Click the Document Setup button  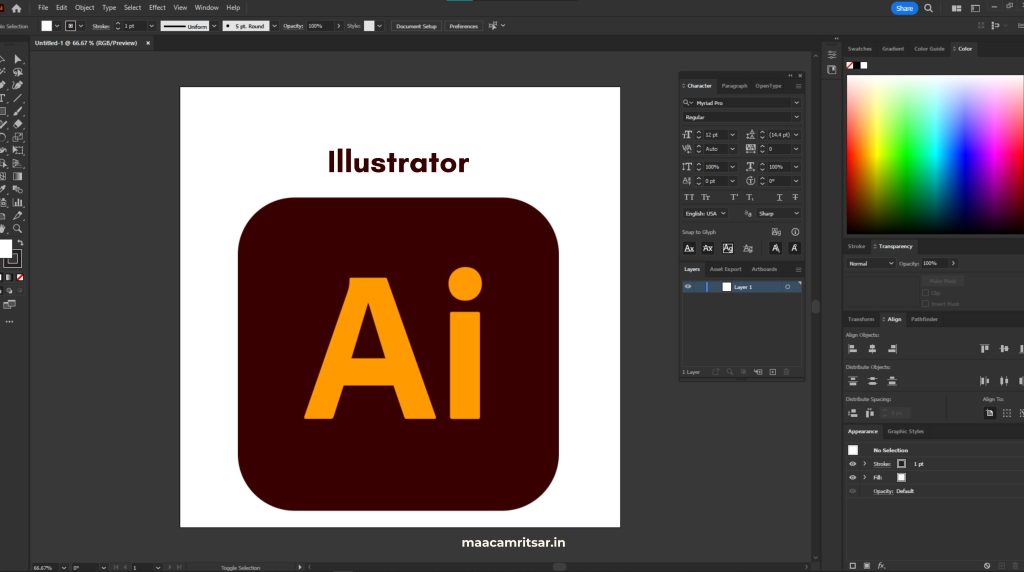click(416, 26)
